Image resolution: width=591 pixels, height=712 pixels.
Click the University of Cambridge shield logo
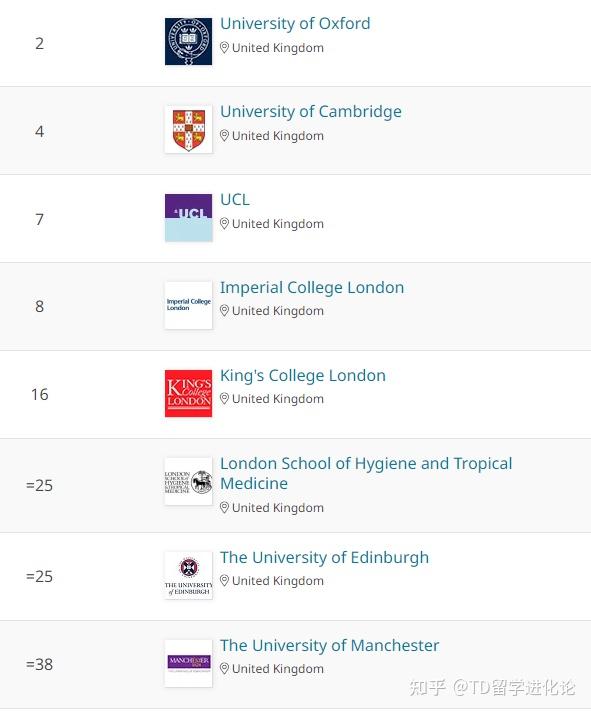coord(188,129)
